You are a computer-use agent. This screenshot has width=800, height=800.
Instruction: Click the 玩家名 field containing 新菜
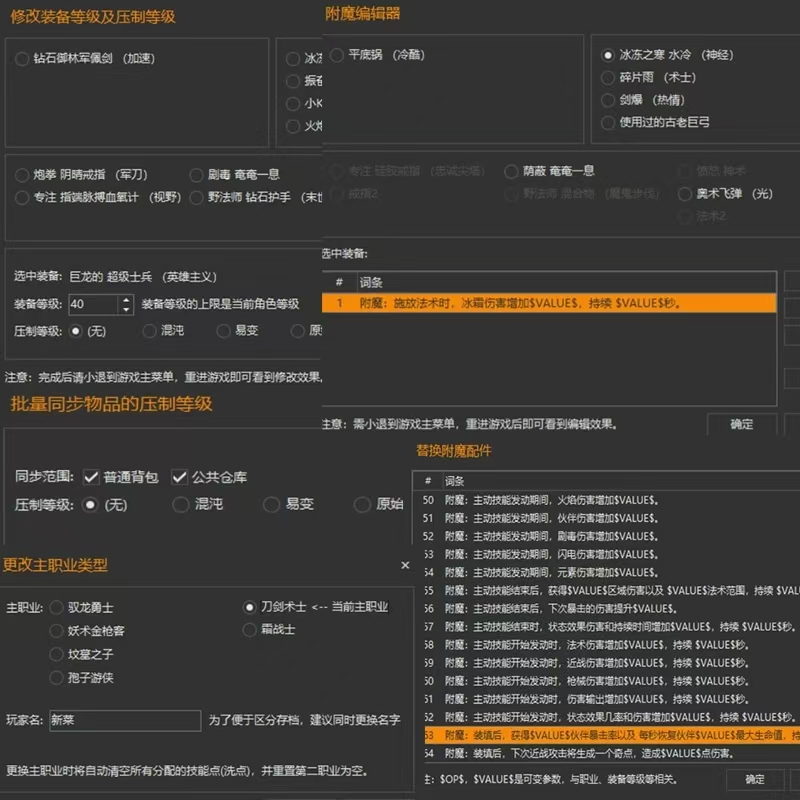tap(125, 720)
